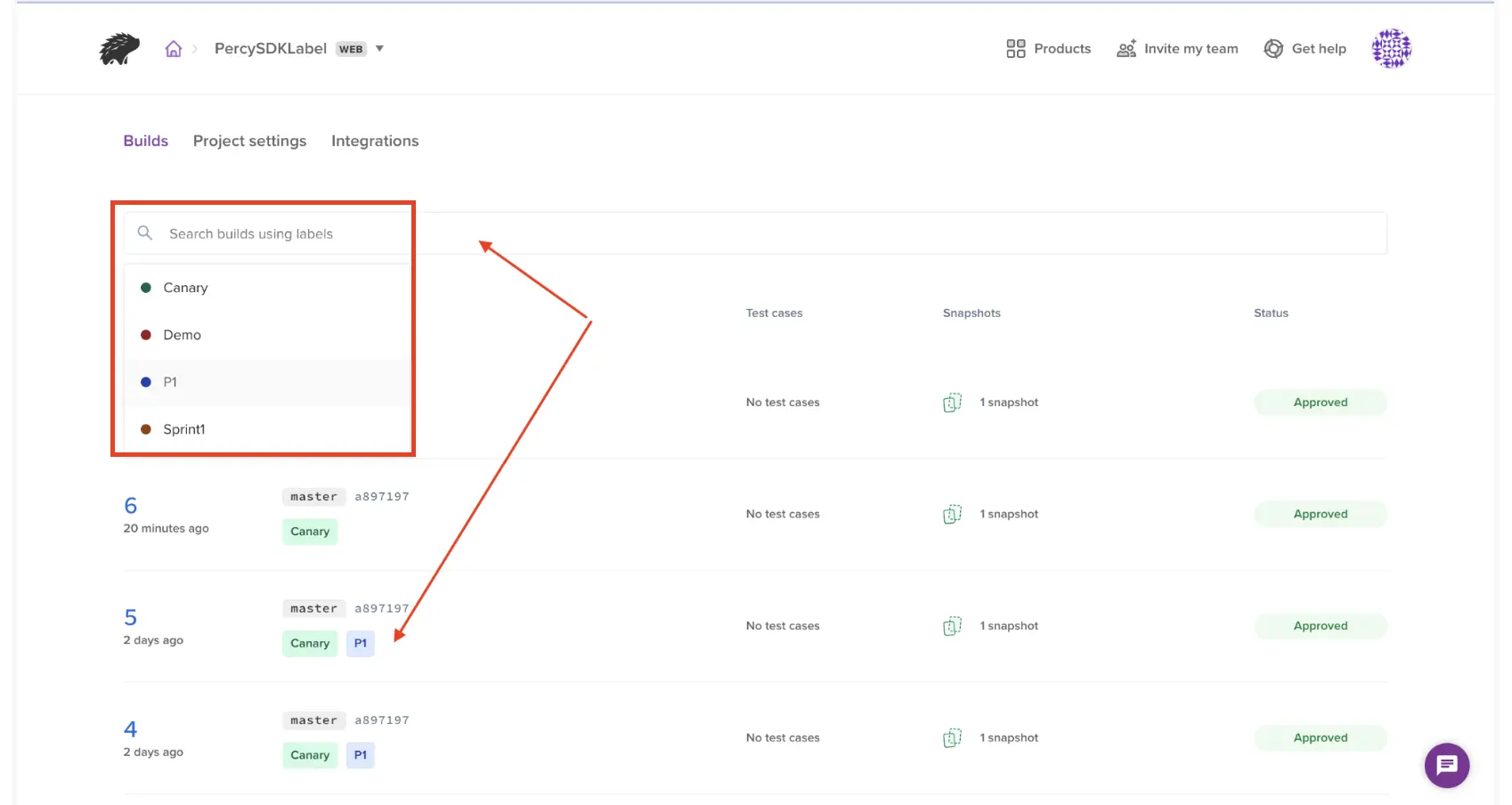Go to home via house icon
This screenshot has height=805, width=1512.
pos(174,49)
